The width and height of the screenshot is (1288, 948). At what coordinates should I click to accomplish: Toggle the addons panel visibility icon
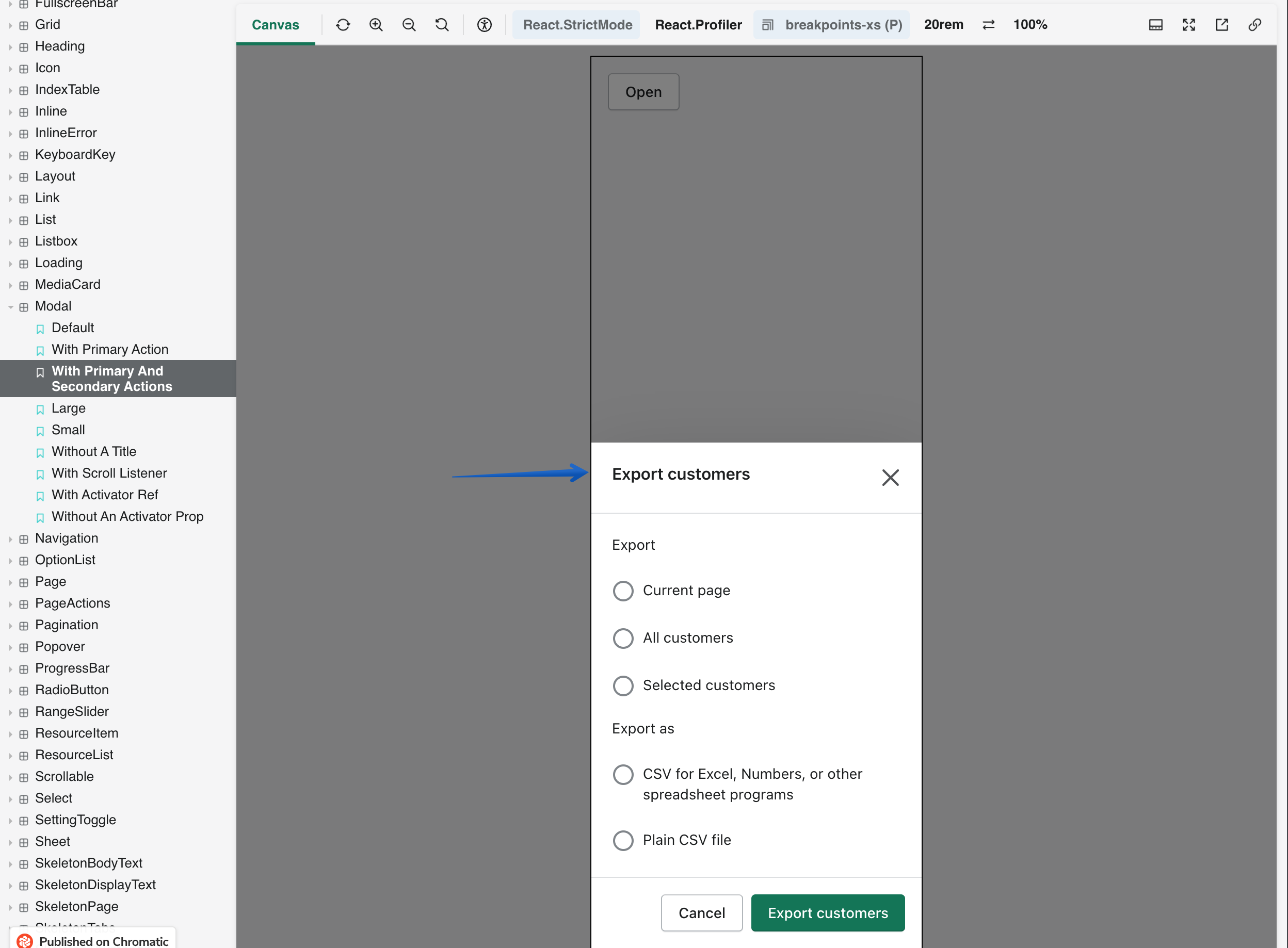1155,25
